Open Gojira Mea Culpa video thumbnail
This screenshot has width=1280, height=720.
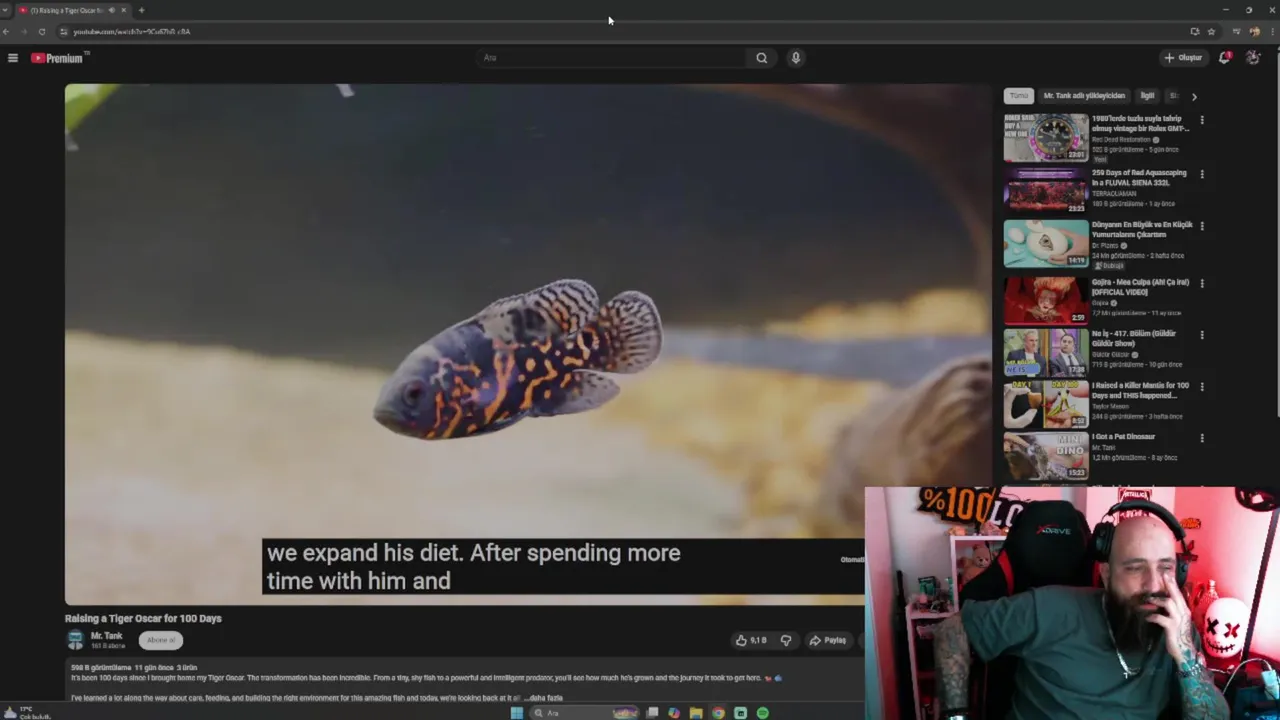pyautogui.click(x=1046, y=300)
